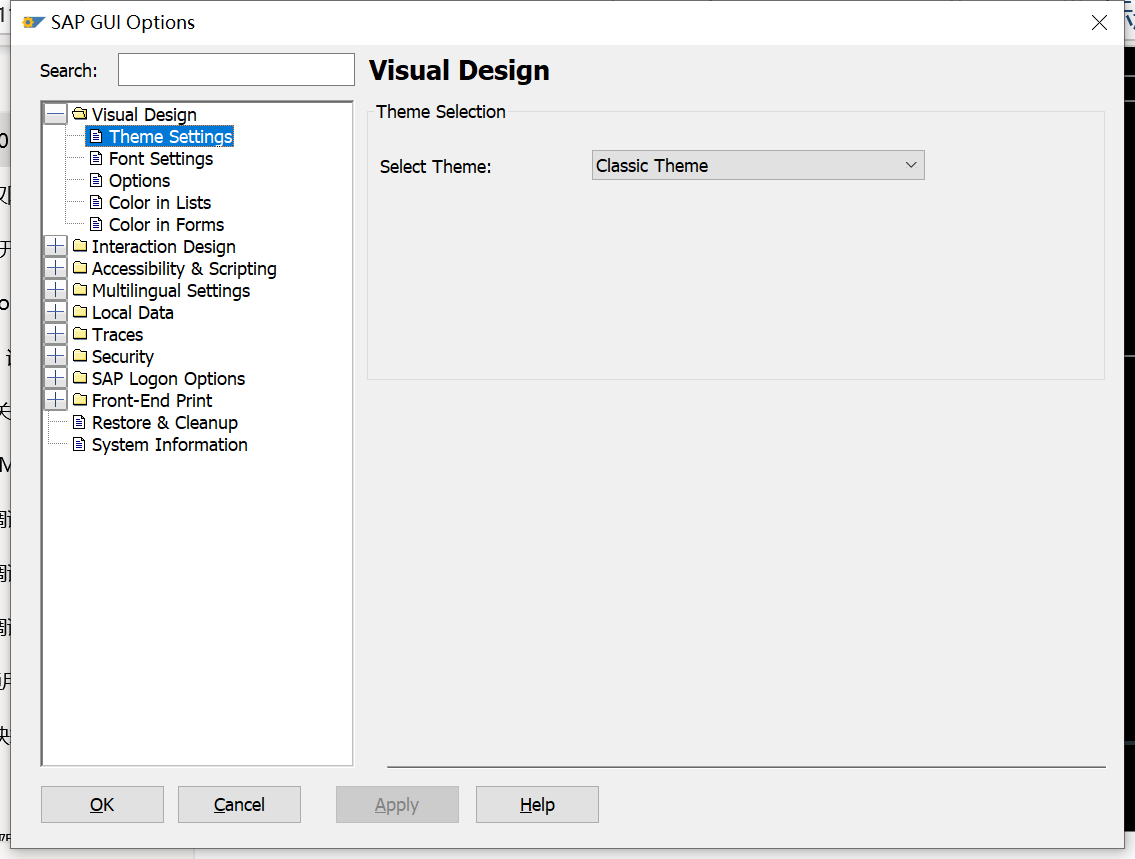Click the SAP Logon Options folder icon
1135x859 pixels.
click(x=80, y=378)
